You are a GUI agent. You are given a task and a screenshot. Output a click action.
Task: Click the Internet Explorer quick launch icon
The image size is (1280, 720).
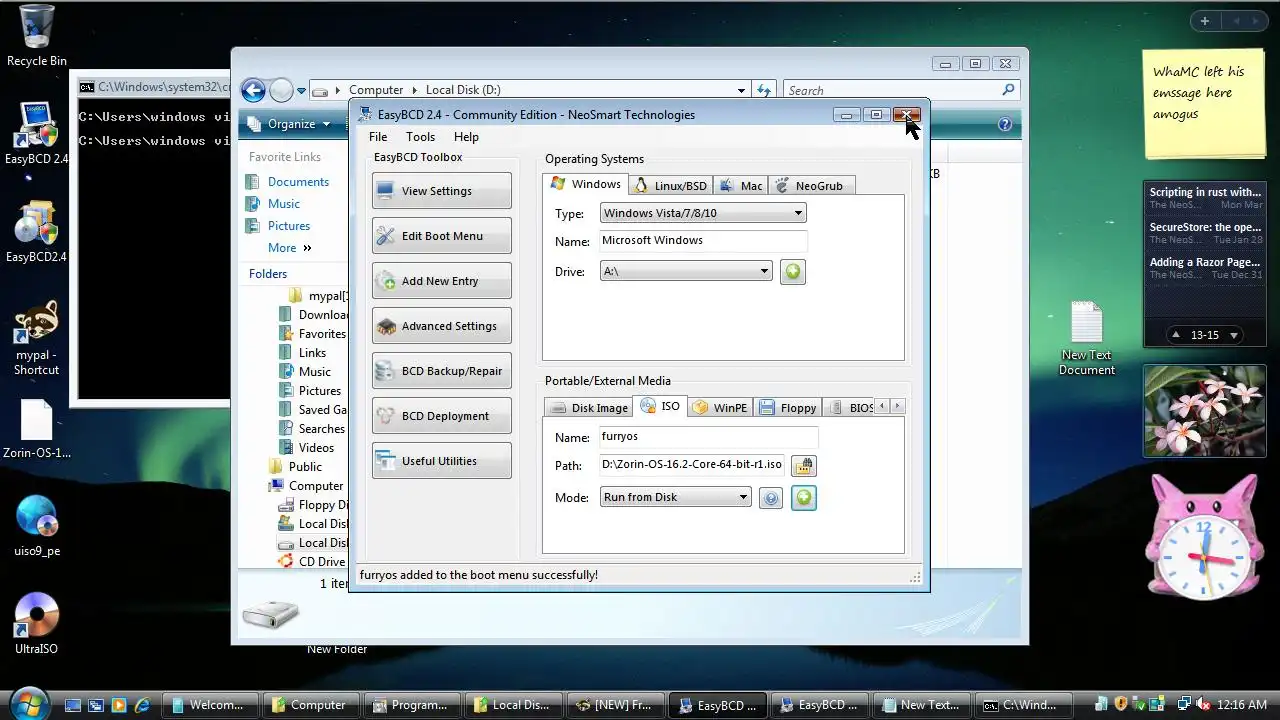142,705
